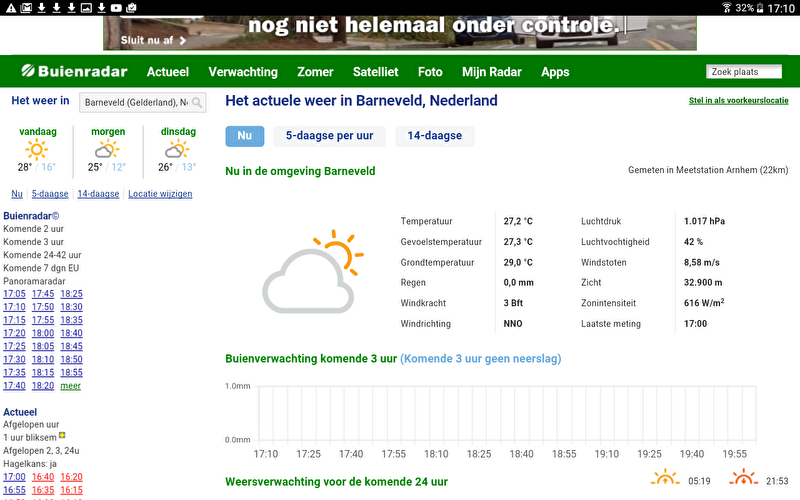The image size is (800, 500).
Task: Select radar time 18:25
Action: tap(71, 294)
